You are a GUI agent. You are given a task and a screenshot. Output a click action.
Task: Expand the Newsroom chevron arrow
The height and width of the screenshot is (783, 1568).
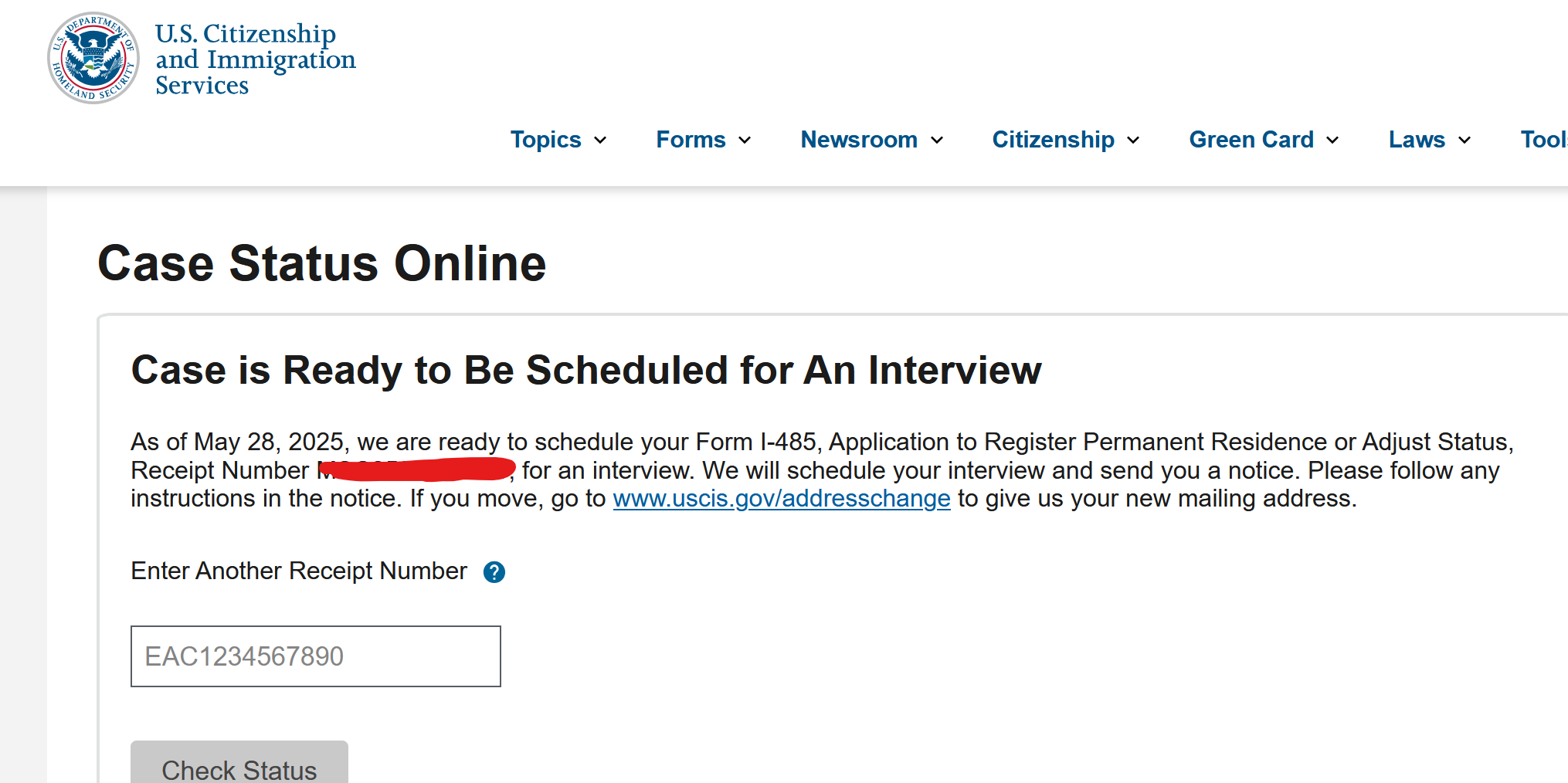point(937,141)
